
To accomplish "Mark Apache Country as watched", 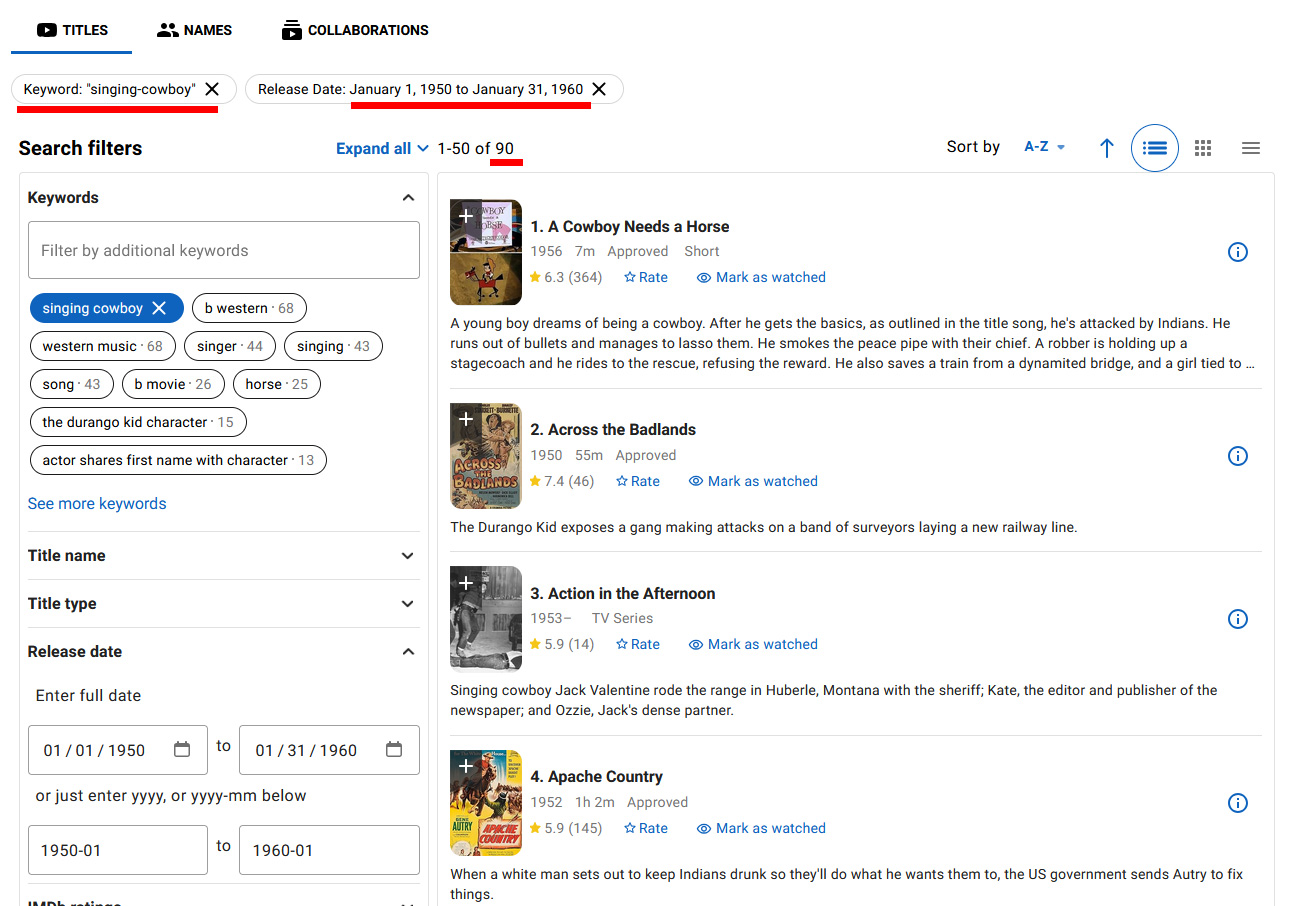I will 761,828.
